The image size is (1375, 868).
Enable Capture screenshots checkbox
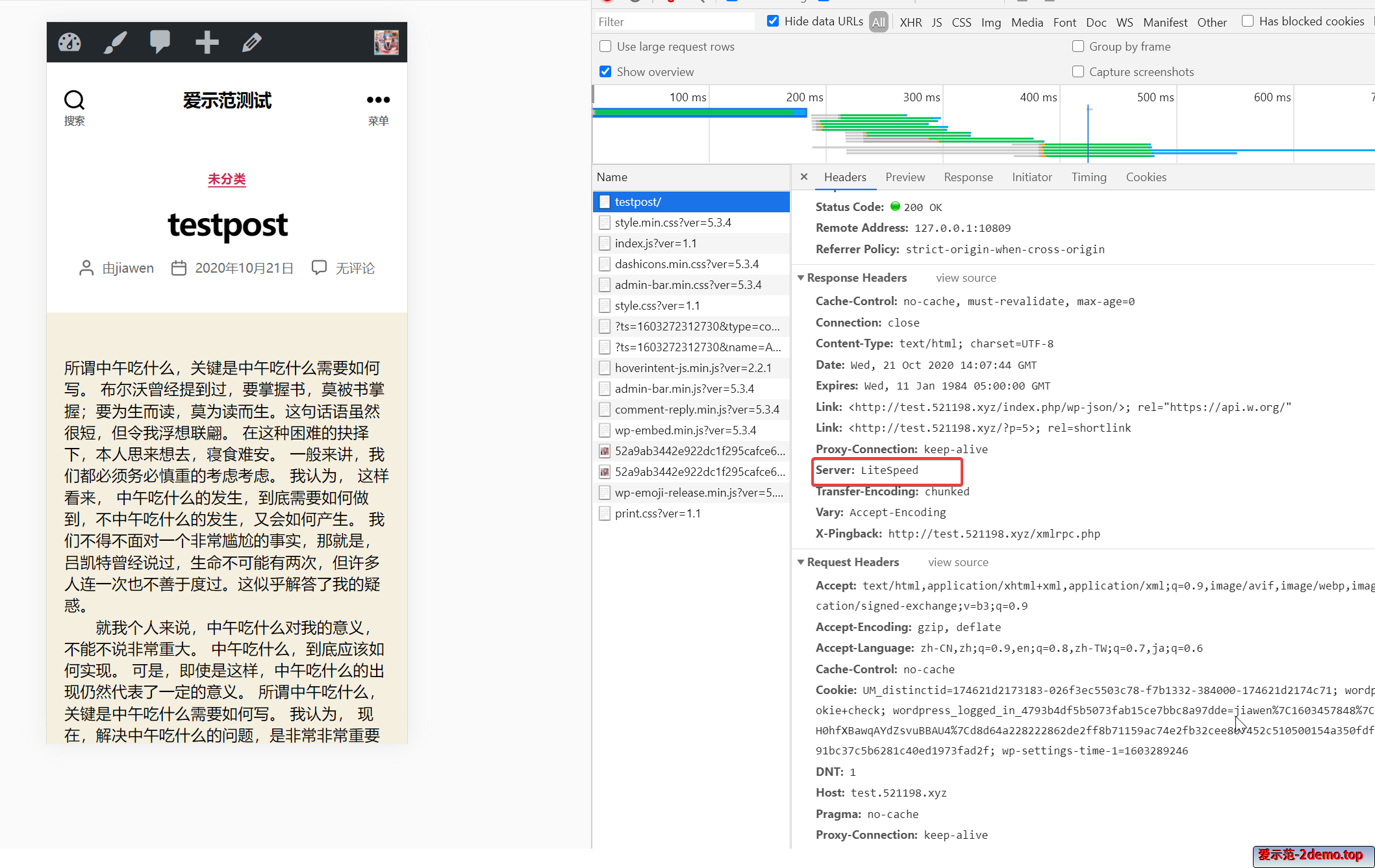coord(1078,71)
